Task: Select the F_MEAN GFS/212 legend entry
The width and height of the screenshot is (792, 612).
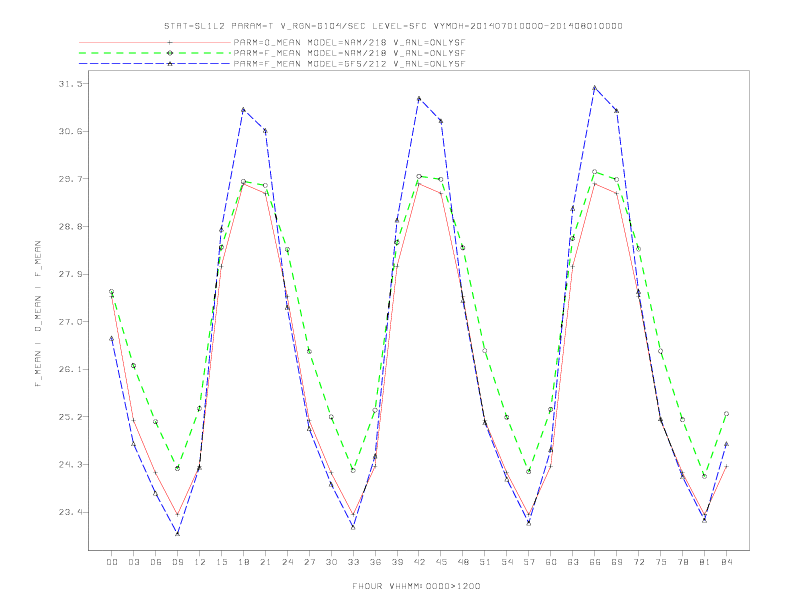Action: pos(272,64)
